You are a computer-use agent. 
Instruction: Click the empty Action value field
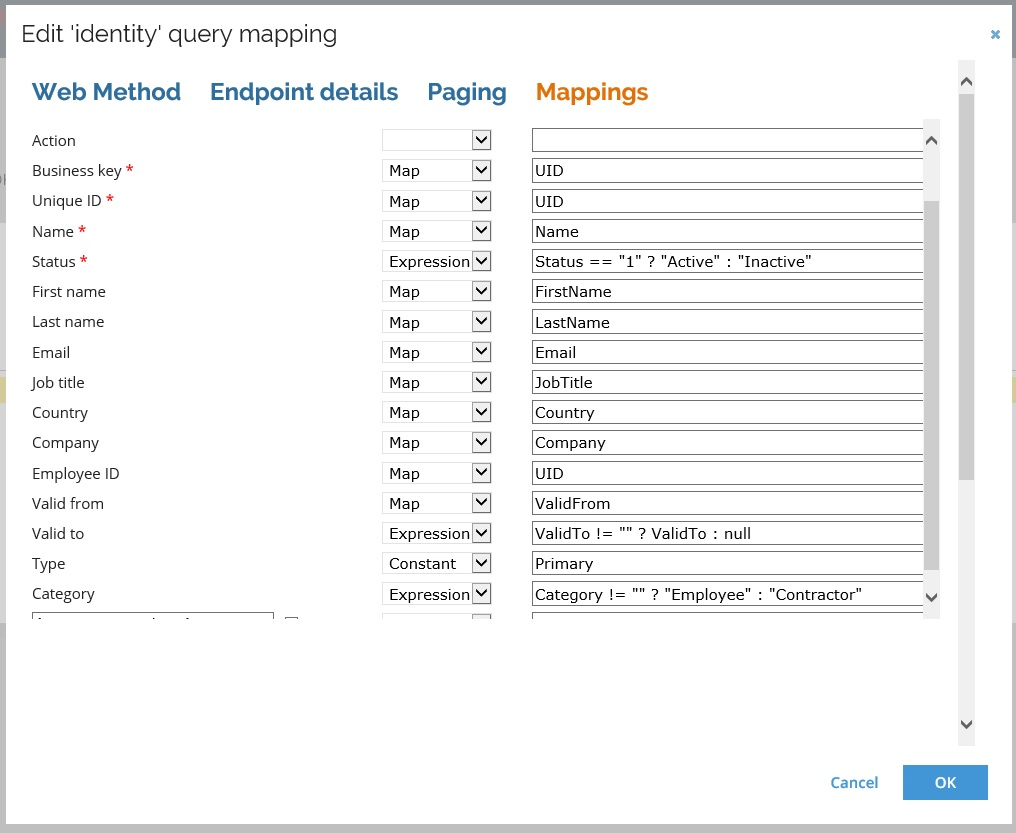727,140
